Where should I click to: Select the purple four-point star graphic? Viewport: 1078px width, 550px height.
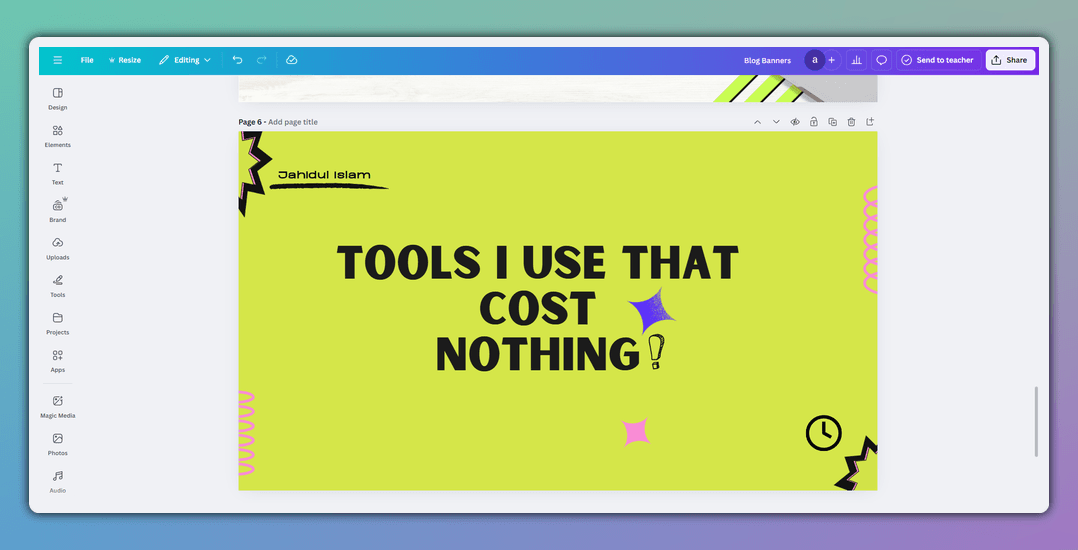pyautogui.click(x=651, y=311)
